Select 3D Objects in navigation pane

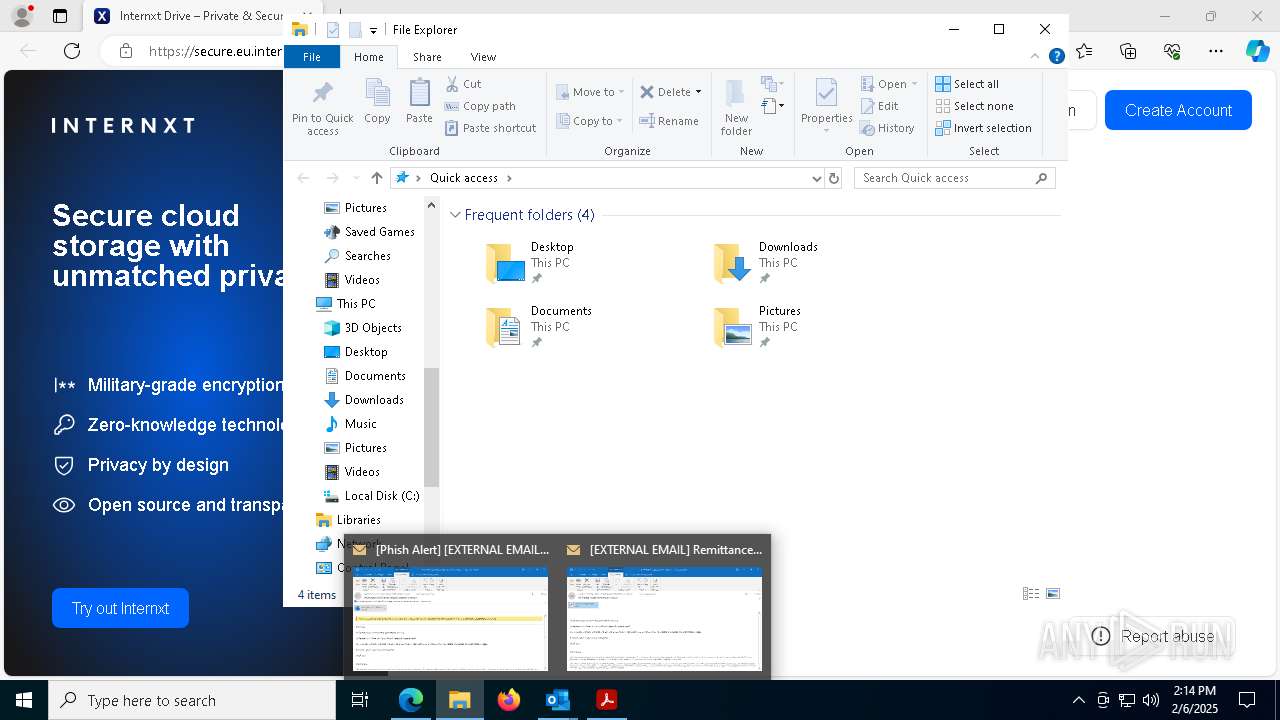pyautogui.click(x=363, y=328)
